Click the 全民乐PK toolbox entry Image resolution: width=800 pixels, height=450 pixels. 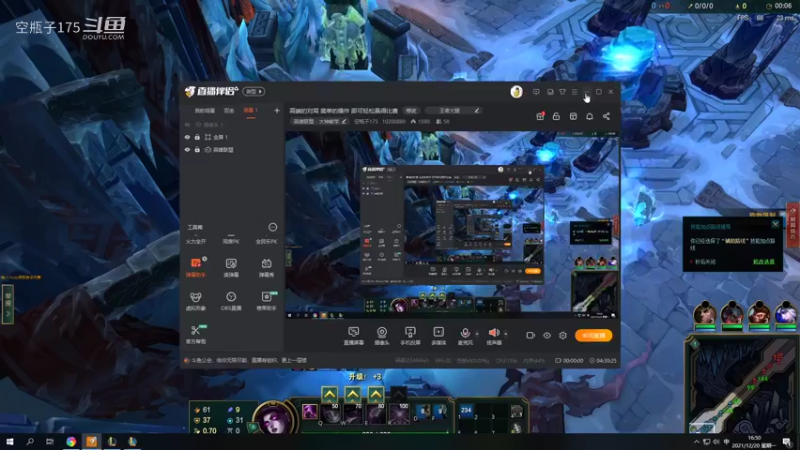pyautogui.click(x=266, y=241)
